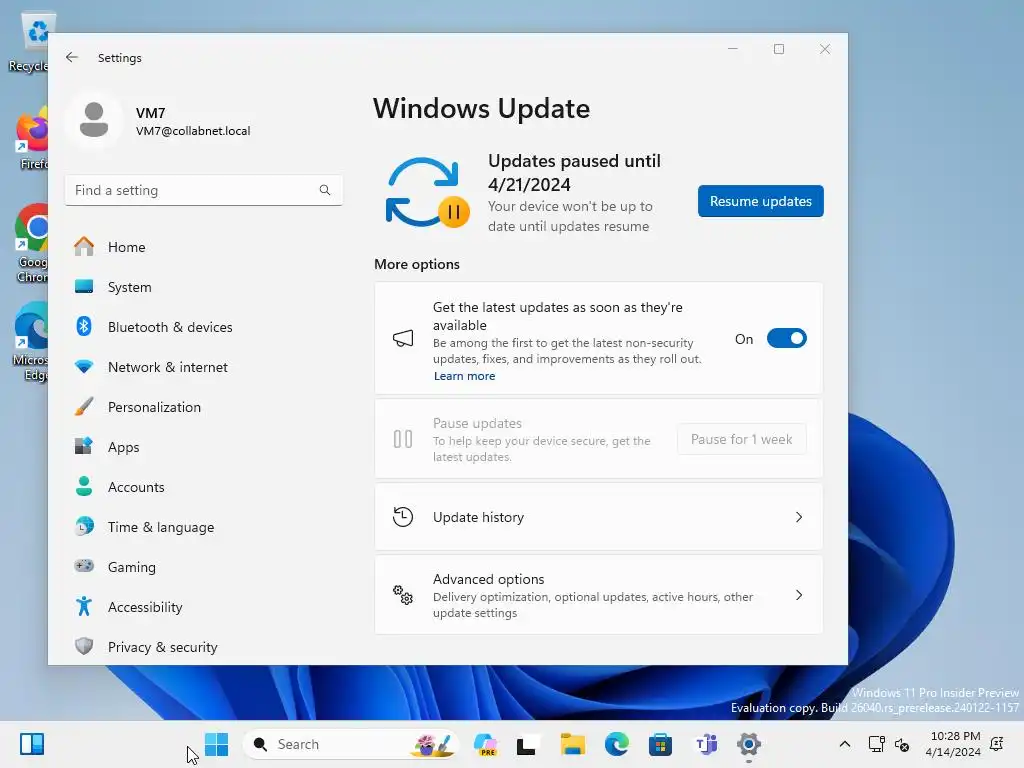Viewport: 1024px width, 768px height.
Task: Open Accessibility settings category
Action: tap(204, 607)
